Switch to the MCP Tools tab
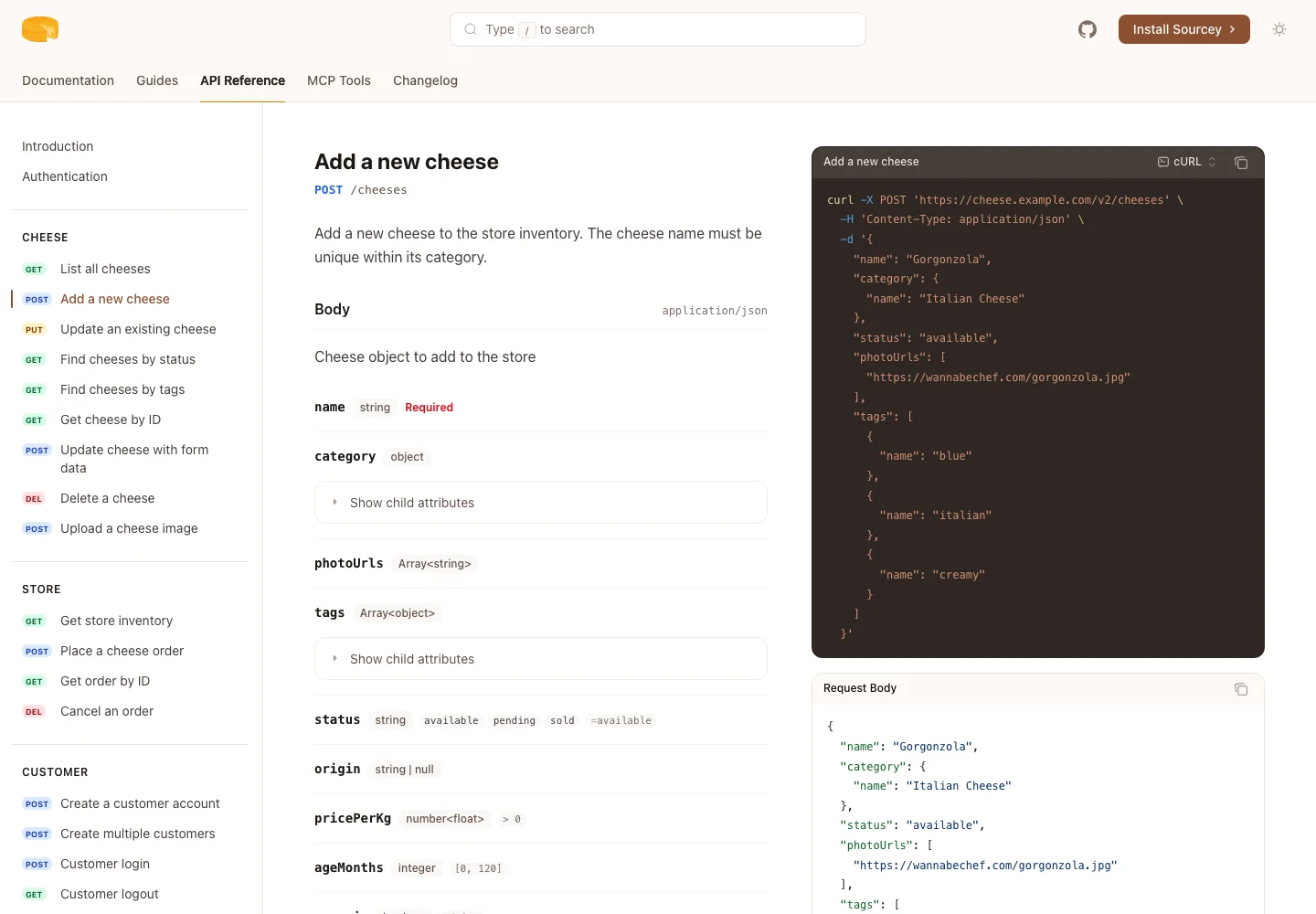1316x914 pixels. pos(339,80)
